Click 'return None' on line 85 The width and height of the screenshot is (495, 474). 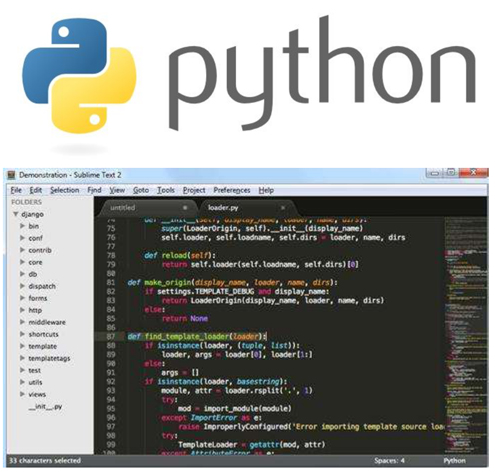pyautogui.click(x=185, y=318)
